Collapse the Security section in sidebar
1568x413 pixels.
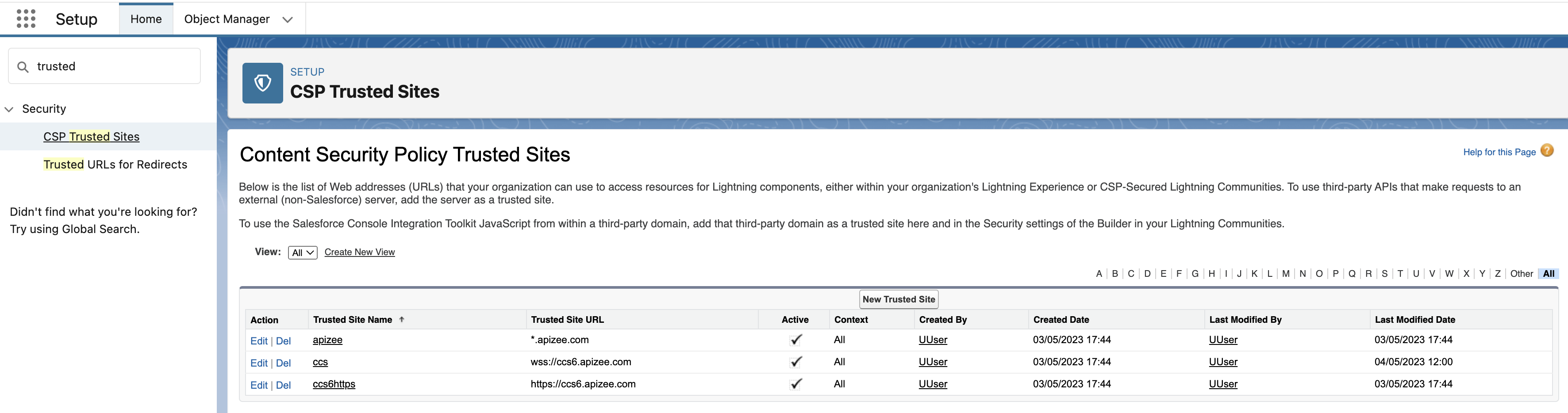pos(9,110)
